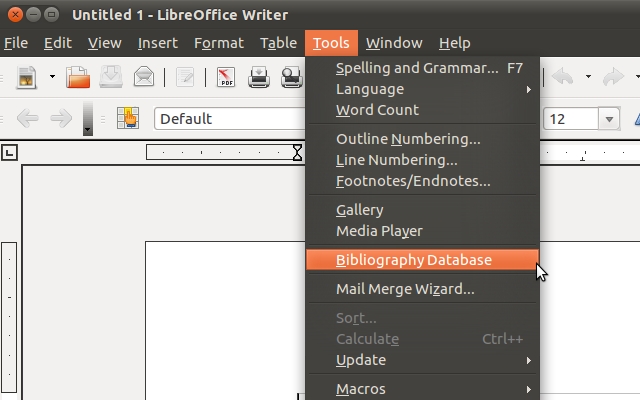Click the Undo arrow icon

tap(563, 77)
